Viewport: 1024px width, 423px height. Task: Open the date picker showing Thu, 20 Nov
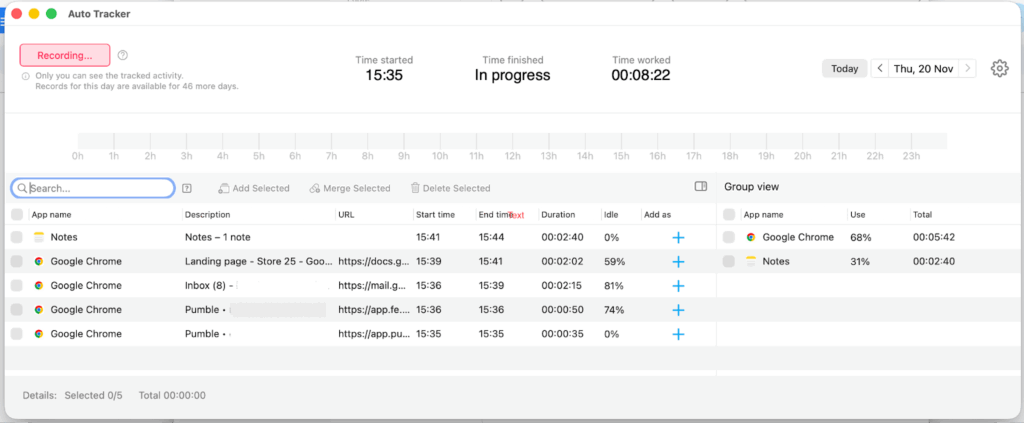923,69
